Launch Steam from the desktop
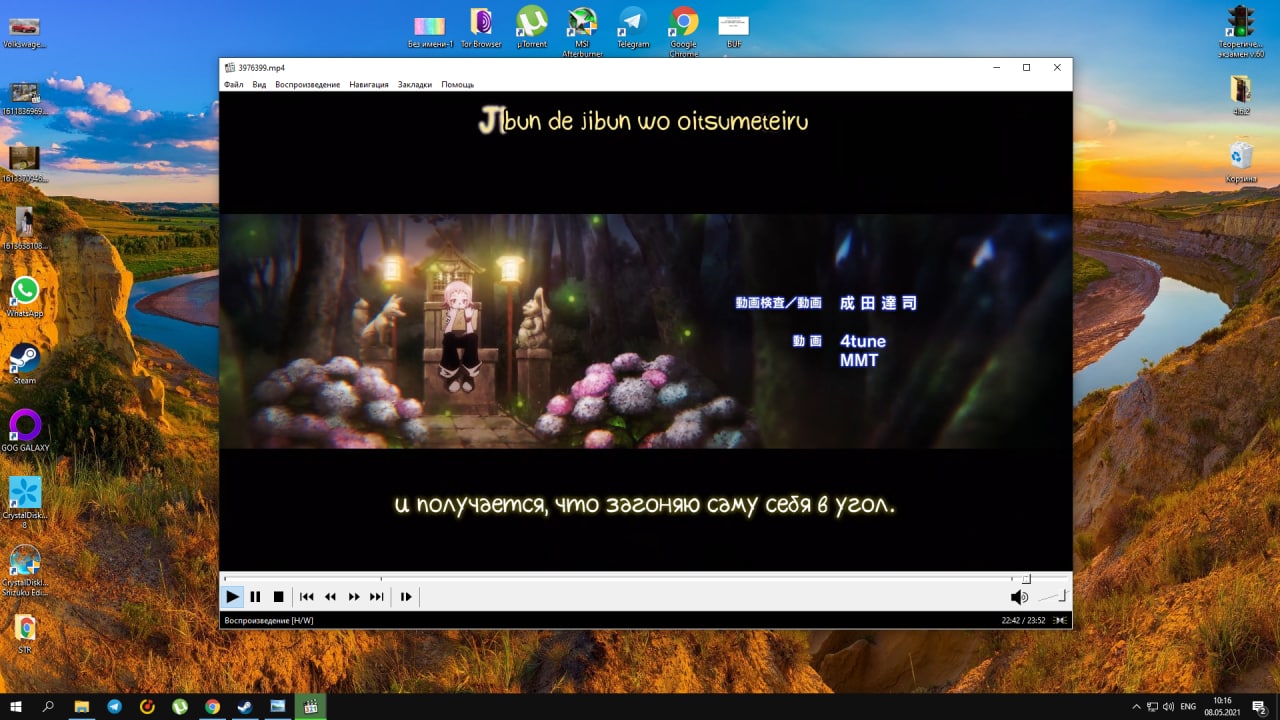 tap(24, 364)
